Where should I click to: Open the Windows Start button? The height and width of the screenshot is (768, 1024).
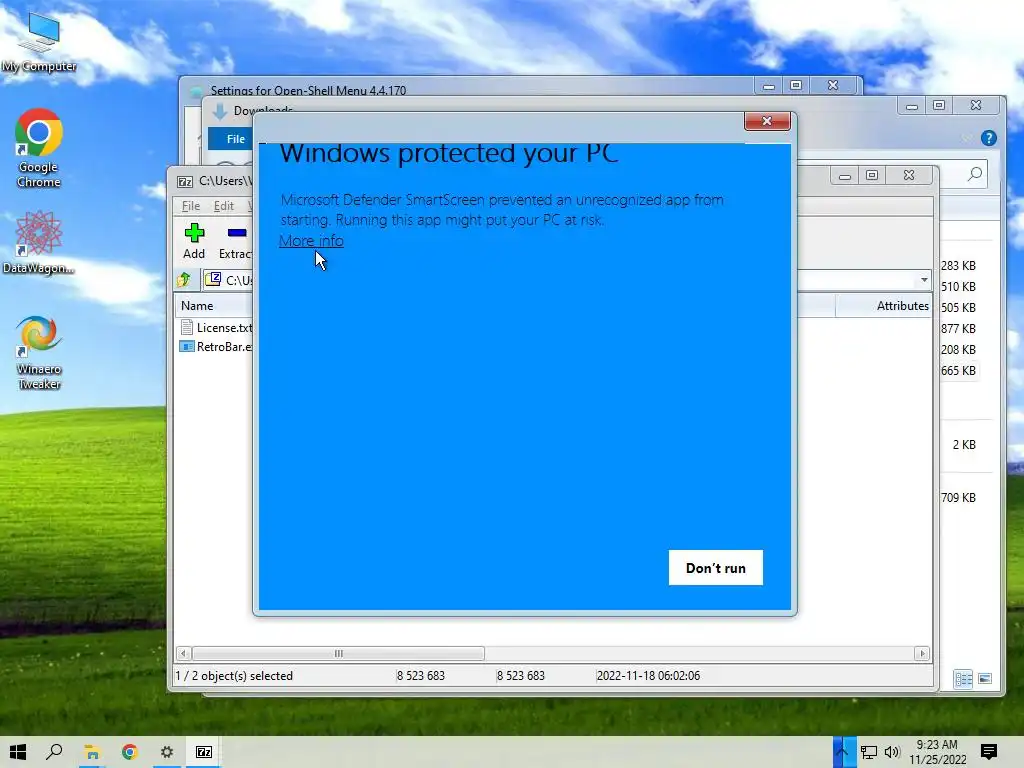coord(18,752)
